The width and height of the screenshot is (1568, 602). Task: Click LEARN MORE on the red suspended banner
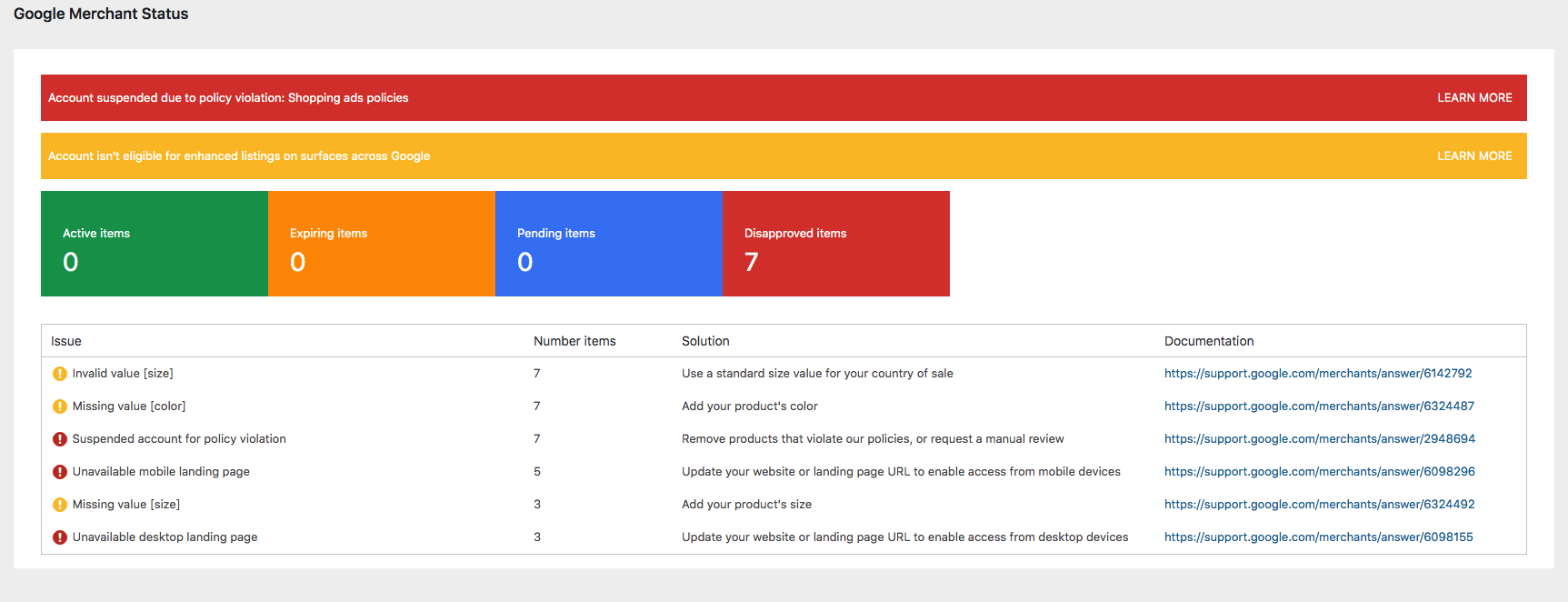(x=1474, y=97)
